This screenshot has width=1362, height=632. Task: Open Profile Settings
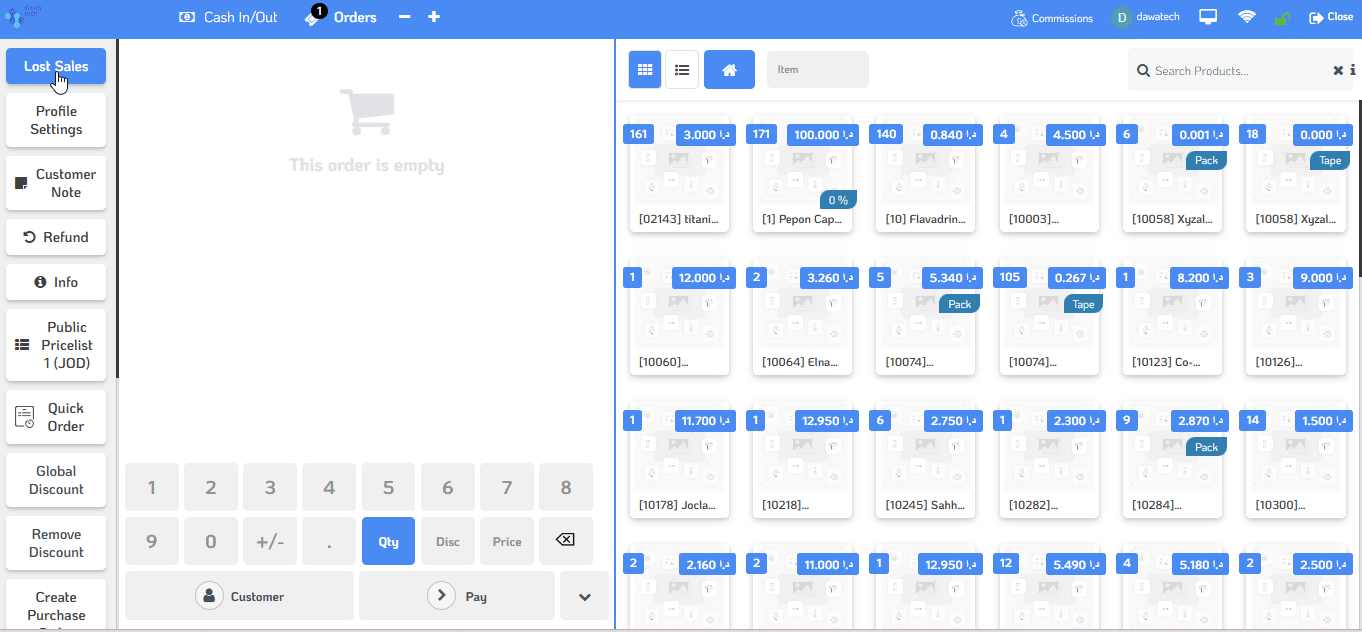[x=56, y=120]
